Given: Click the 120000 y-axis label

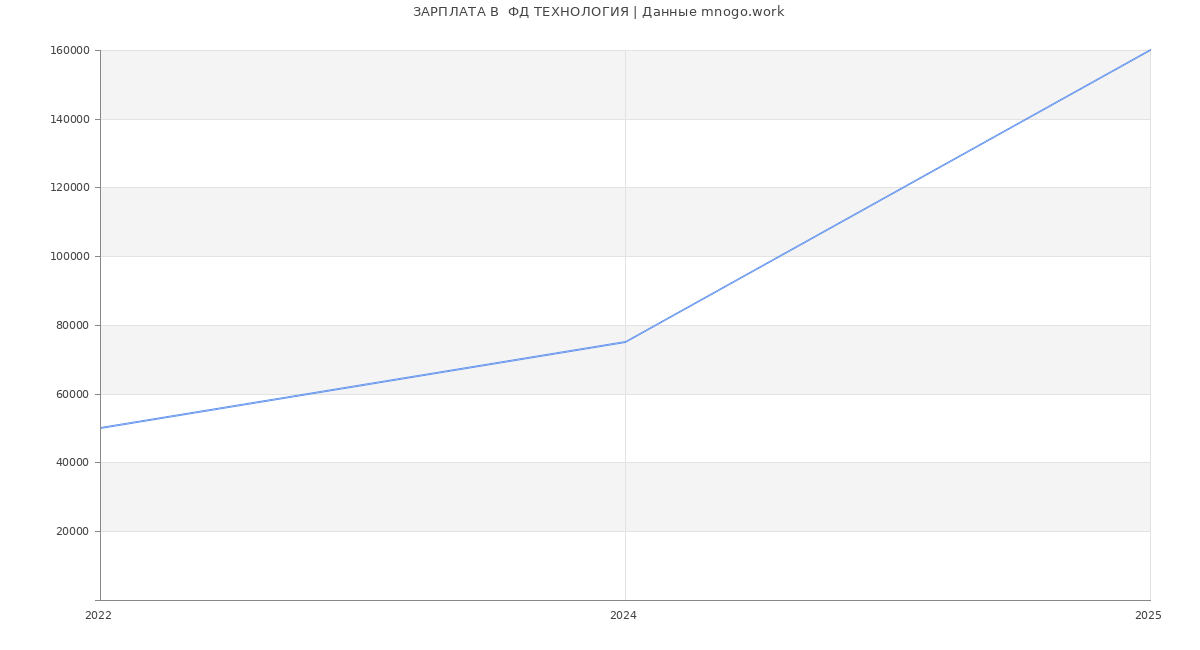Looking at the screenshot, I should pyautogui.click(x=71, y=188).
